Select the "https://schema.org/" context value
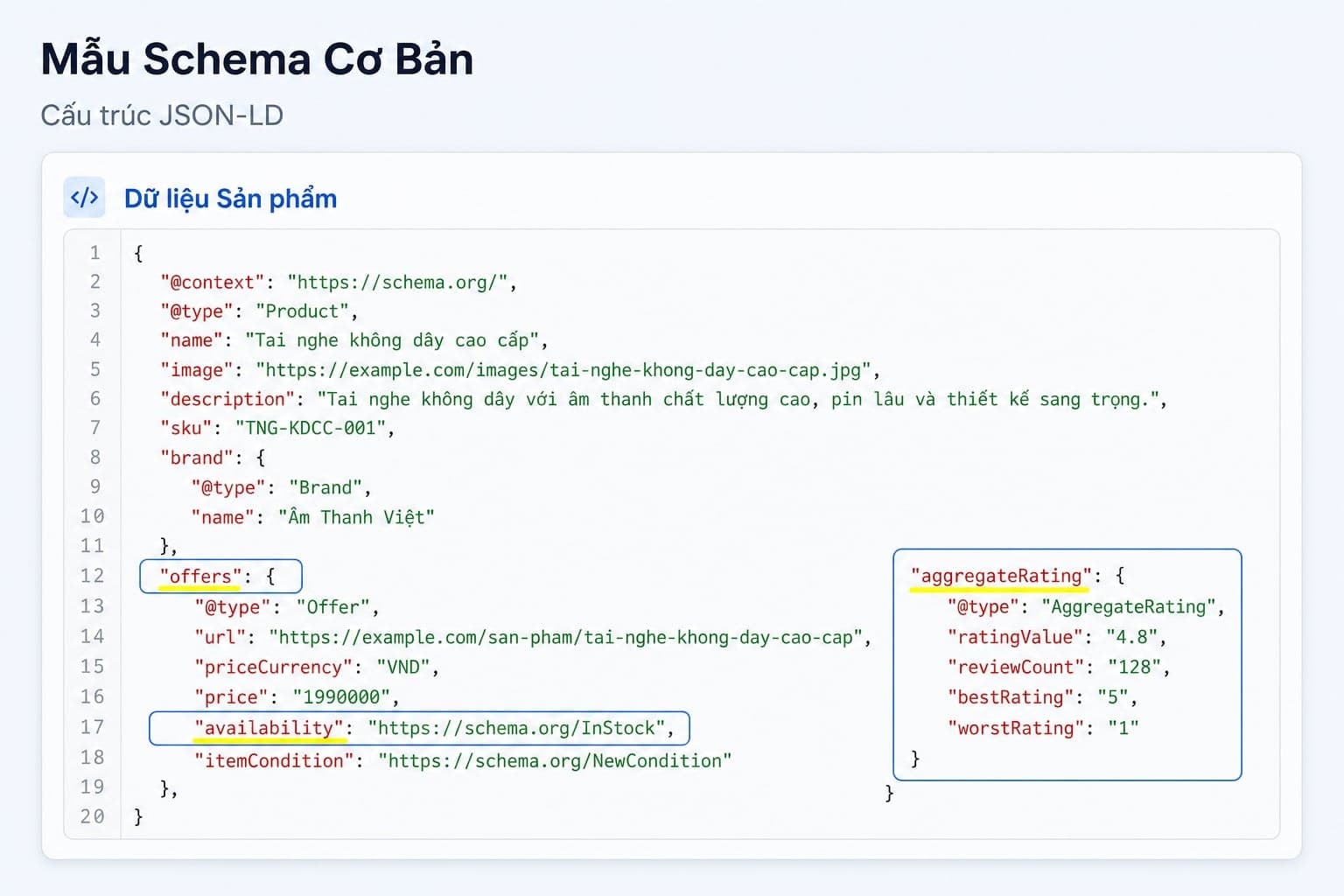1344x896 pixels. [x=397, y=283]
